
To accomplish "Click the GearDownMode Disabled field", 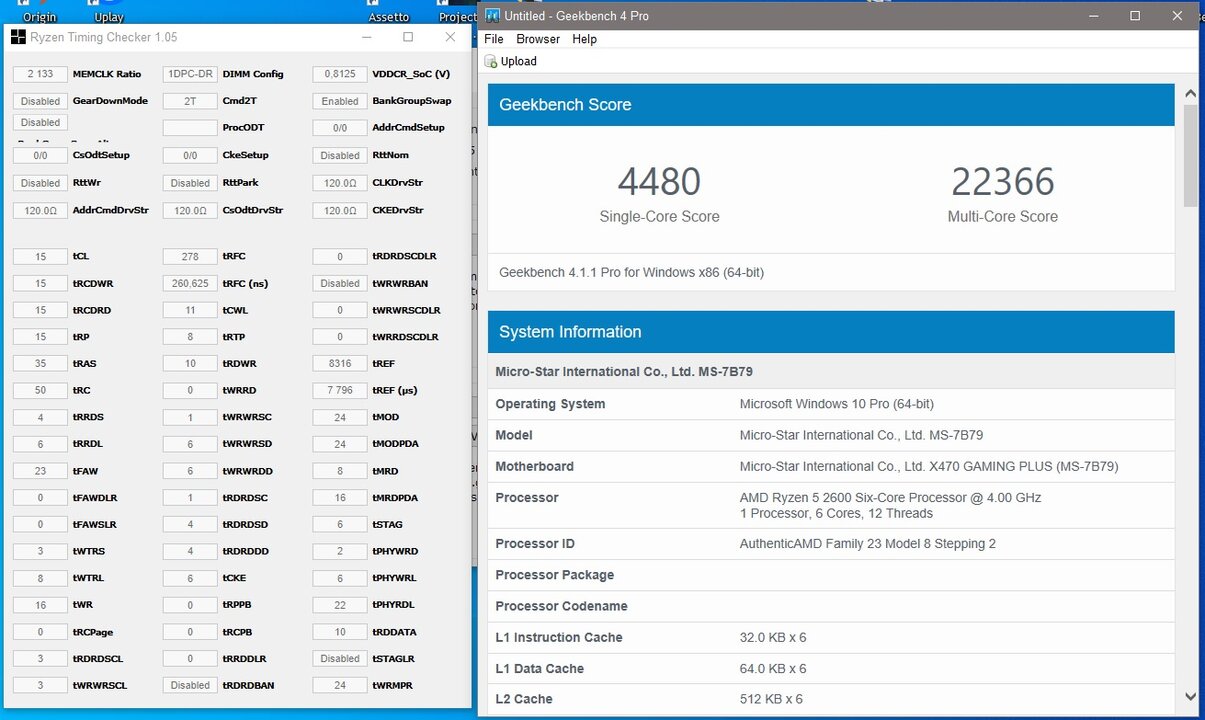I will coord(40,101).
